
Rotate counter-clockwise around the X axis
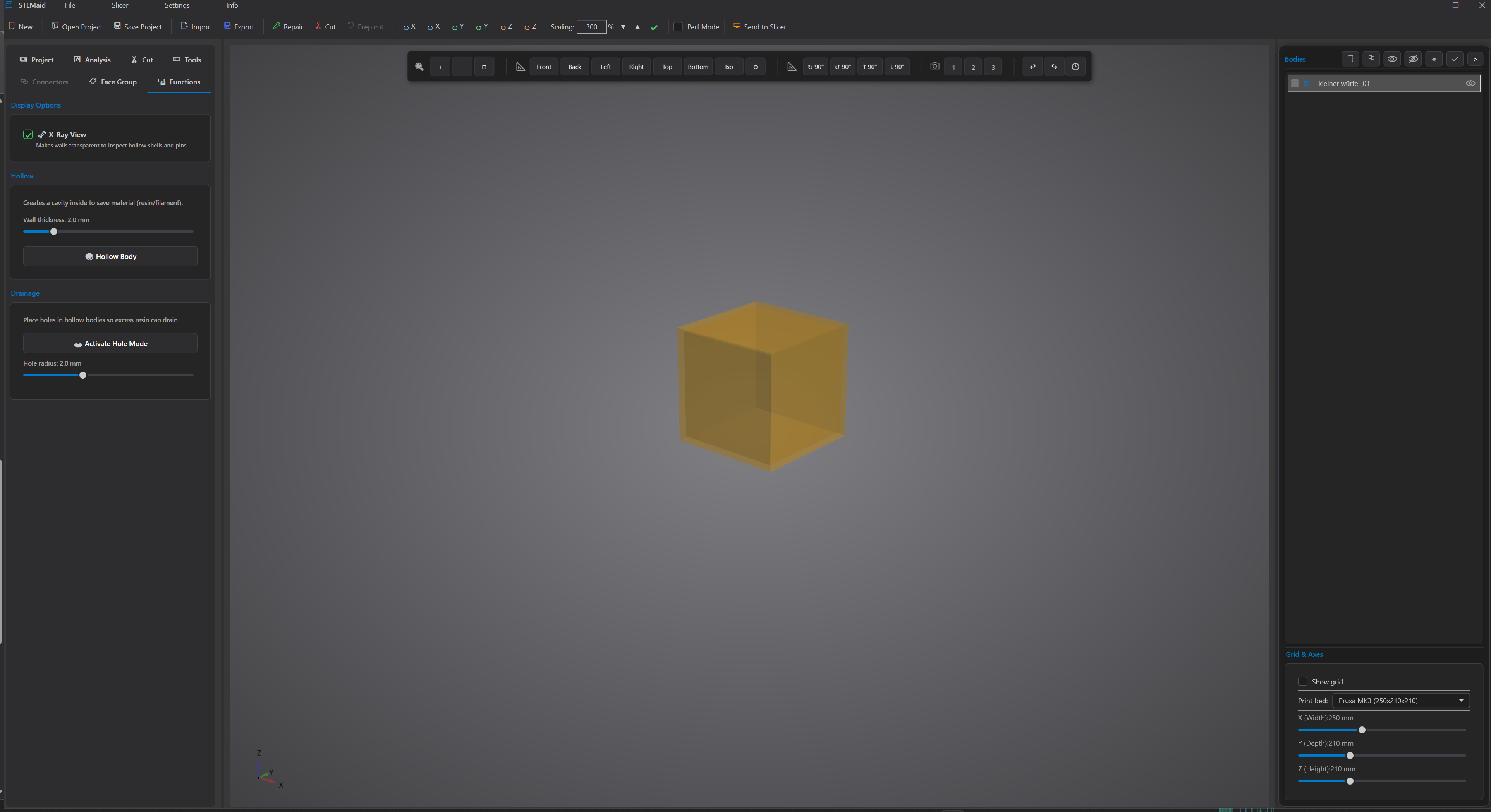(433, 27)
